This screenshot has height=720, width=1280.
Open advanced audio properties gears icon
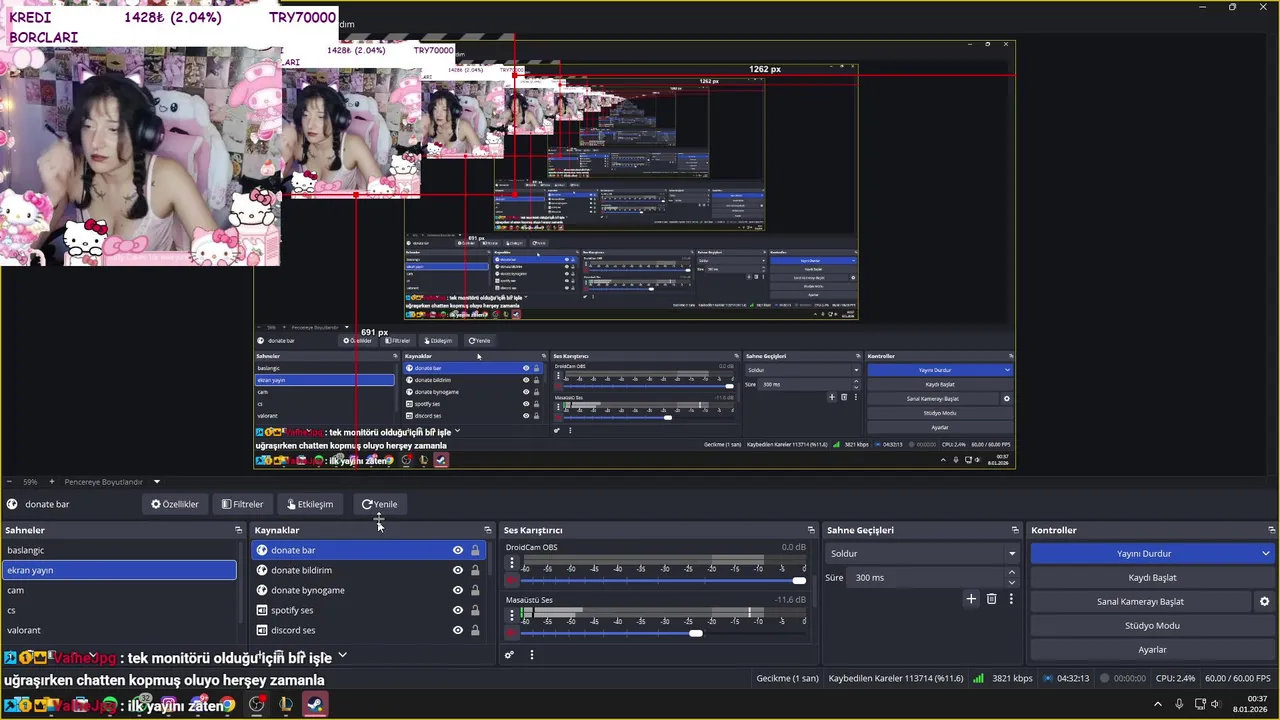pyautogui.click(x=509, y=655)
